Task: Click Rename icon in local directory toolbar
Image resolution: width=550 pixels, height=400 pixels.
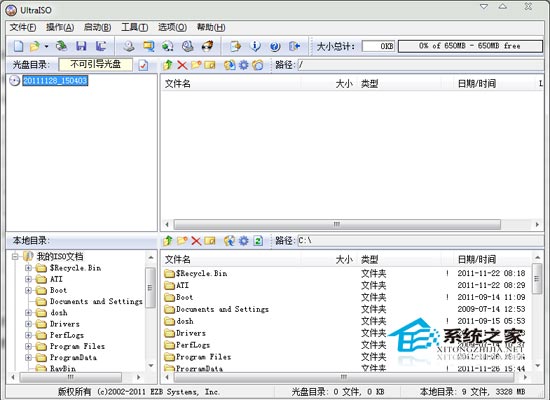Action: pos(210,241)
